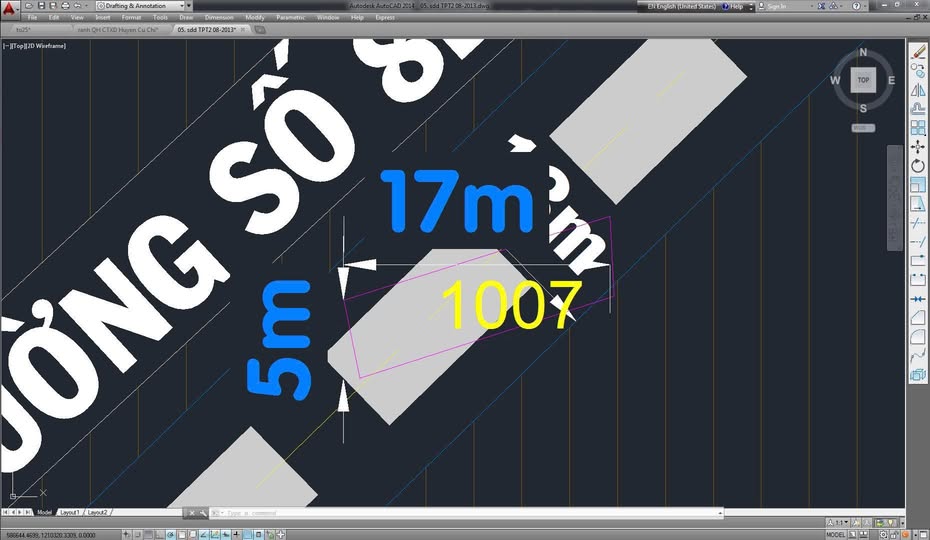The image size is (930, 540).
Task: Click the N compass direction on ViewCube
Action: [863, 52]
